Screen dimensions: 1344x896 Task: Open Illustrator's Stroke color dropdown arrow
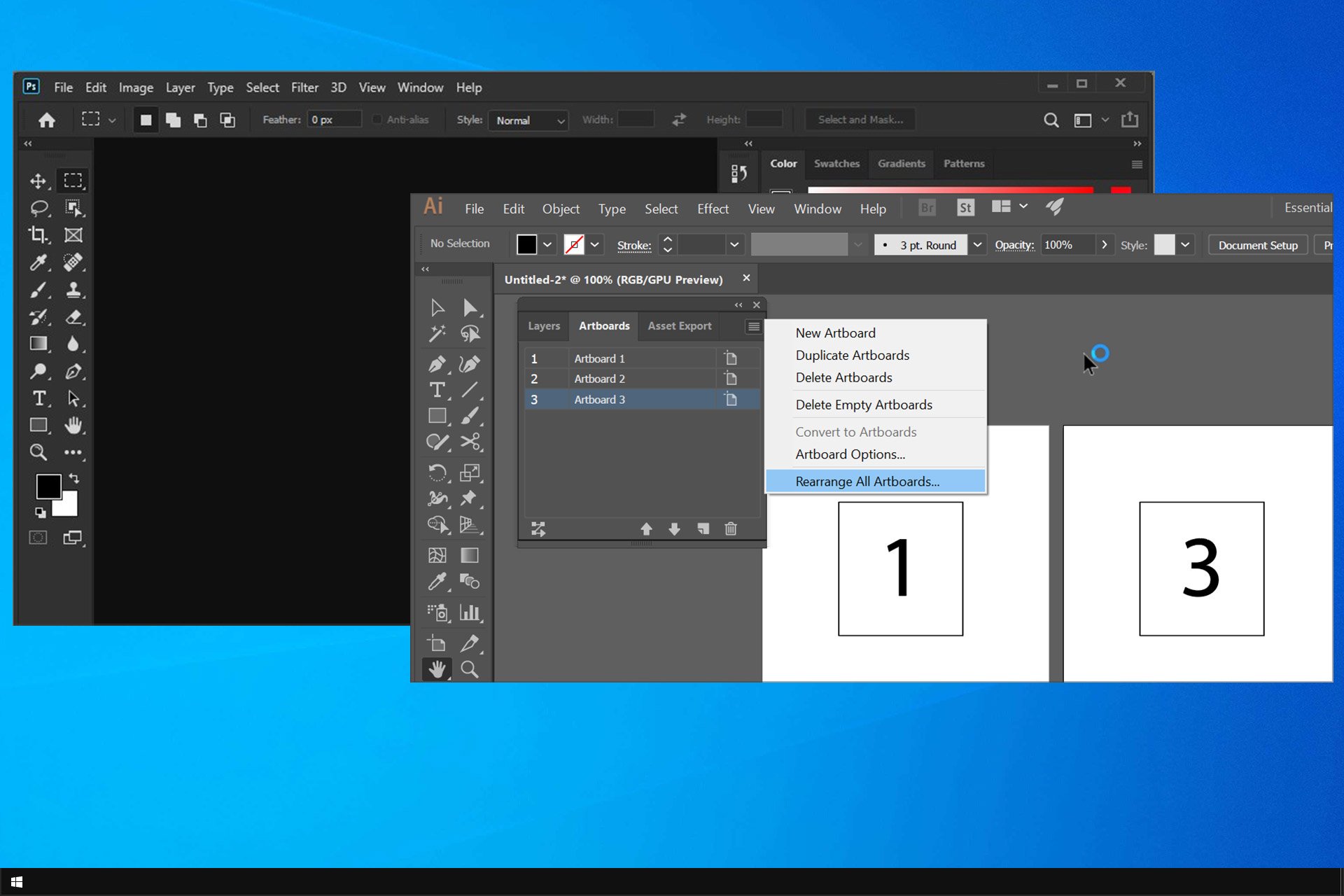coord(594,244)
